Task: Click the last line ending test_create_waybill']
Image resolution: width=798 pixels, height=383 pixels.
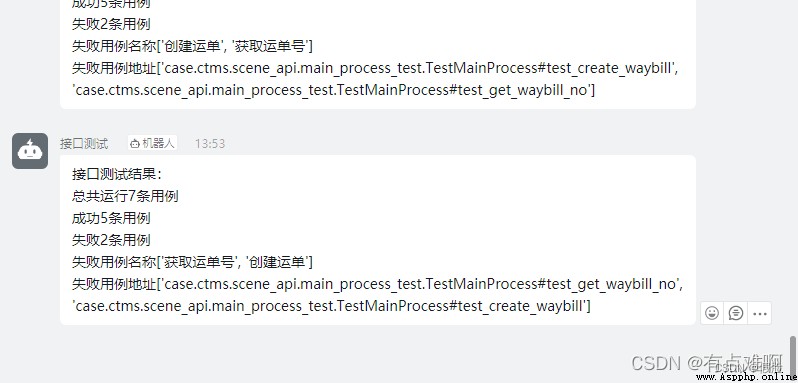Action: point(332,306)
